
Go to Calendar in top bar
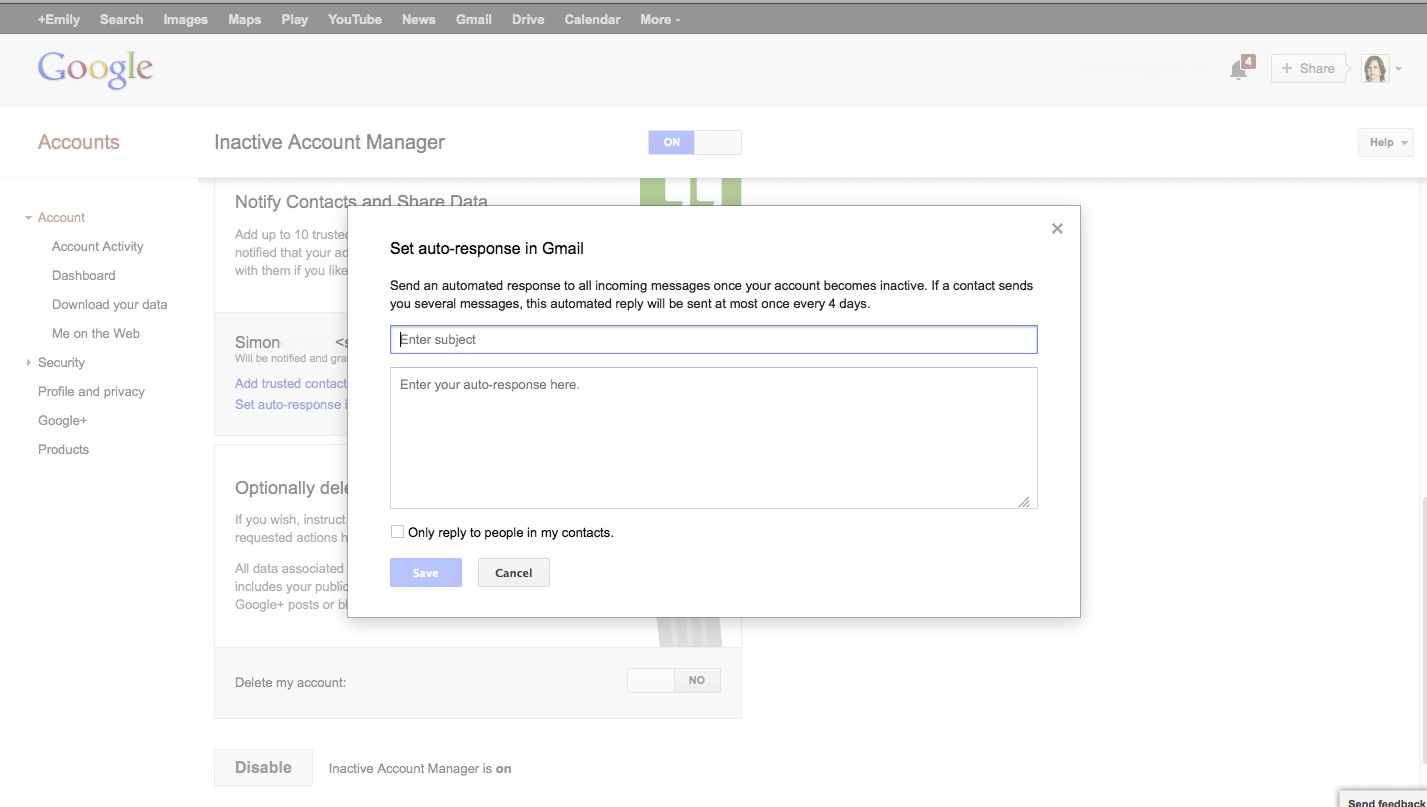(x=592, y=19)
